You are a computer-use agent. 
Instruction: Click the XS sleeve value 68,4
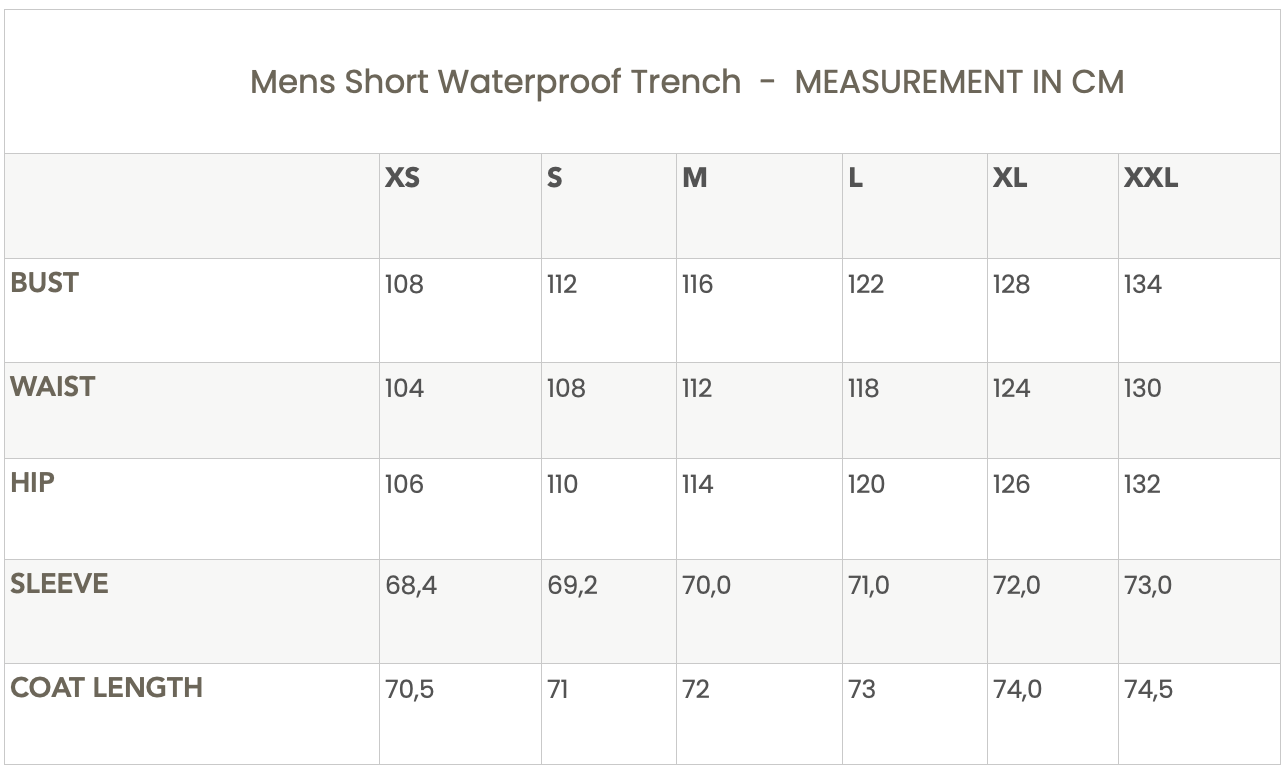(x=411, y=586)
